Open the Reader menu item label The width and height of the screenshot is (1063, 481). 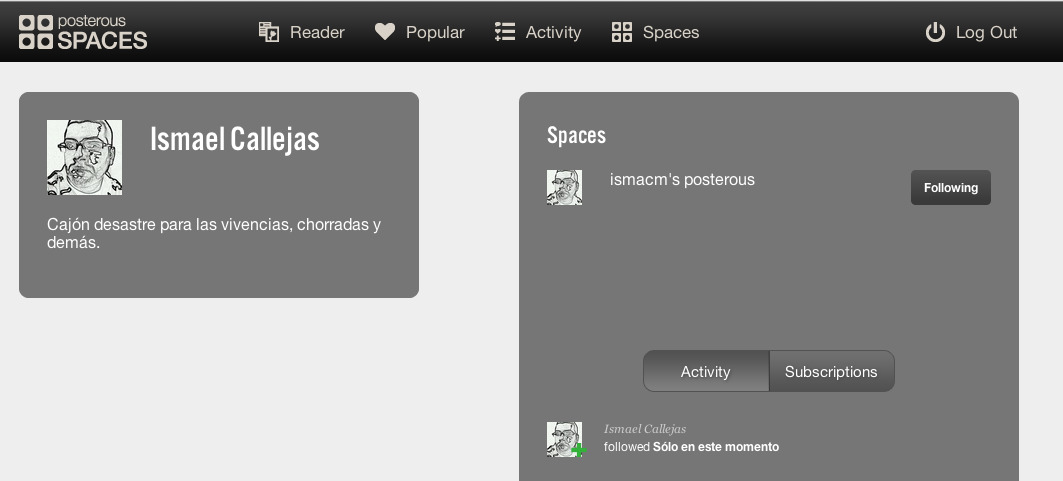[317, 32]
